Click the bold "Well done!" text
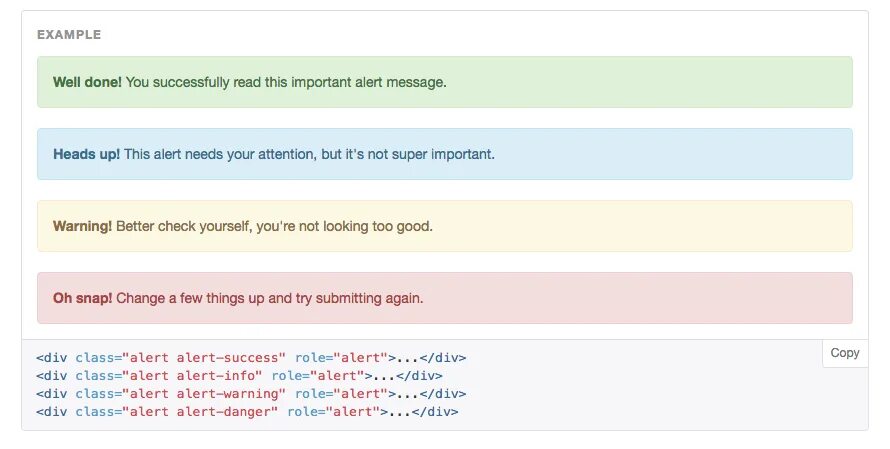Viewport: 890px width, 449px height. [x=87, y=82]
